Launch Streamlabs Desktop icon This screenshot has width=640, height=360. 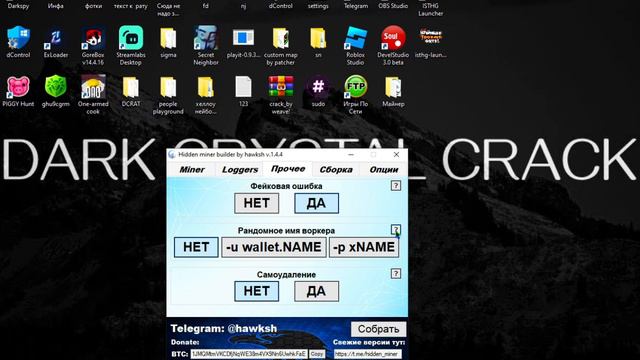pyautogui.click(x=131, y=38)
